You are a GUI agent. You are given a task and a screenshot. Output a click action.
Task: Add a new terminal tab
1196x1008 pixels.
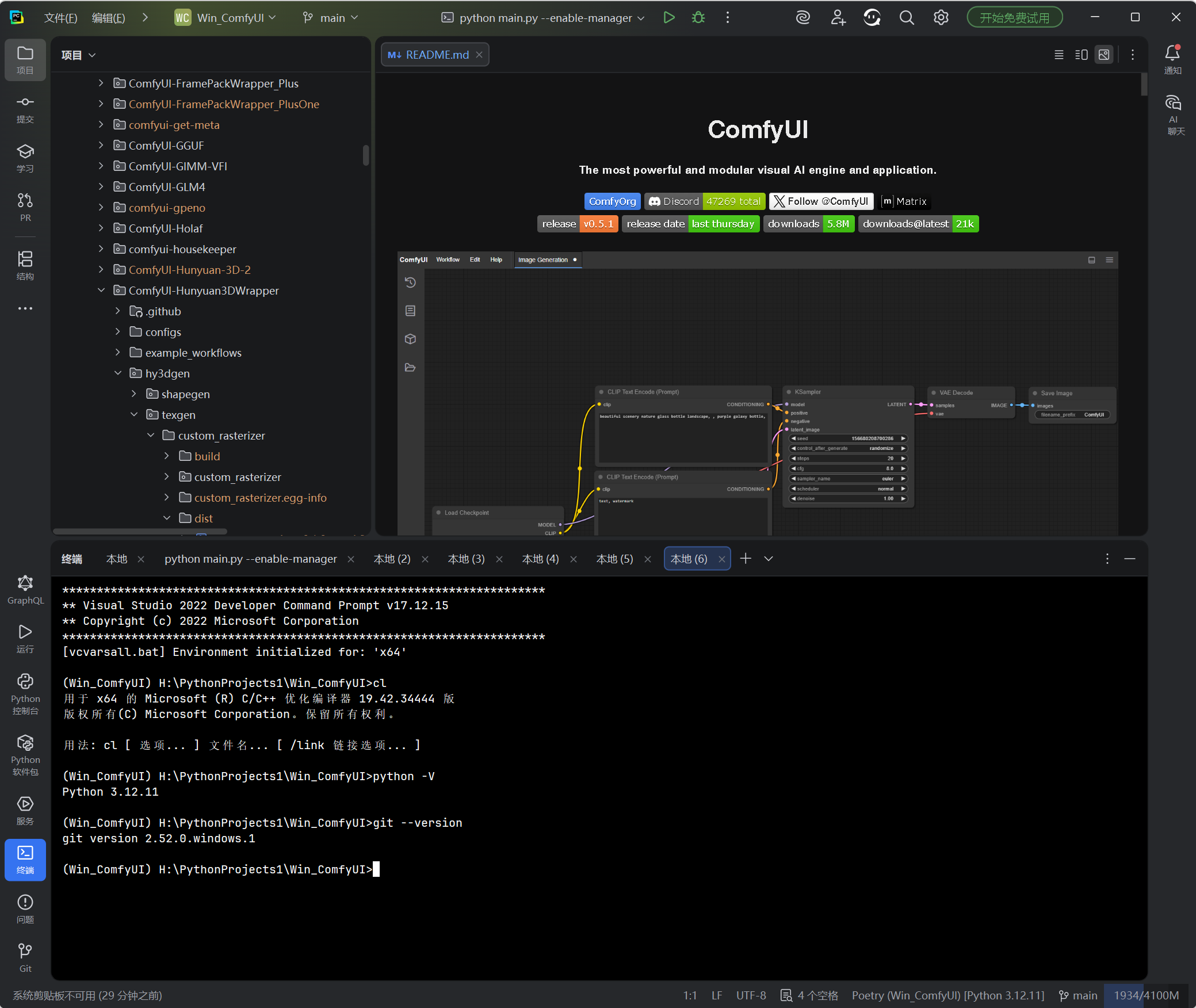click(x=746, y=559)
